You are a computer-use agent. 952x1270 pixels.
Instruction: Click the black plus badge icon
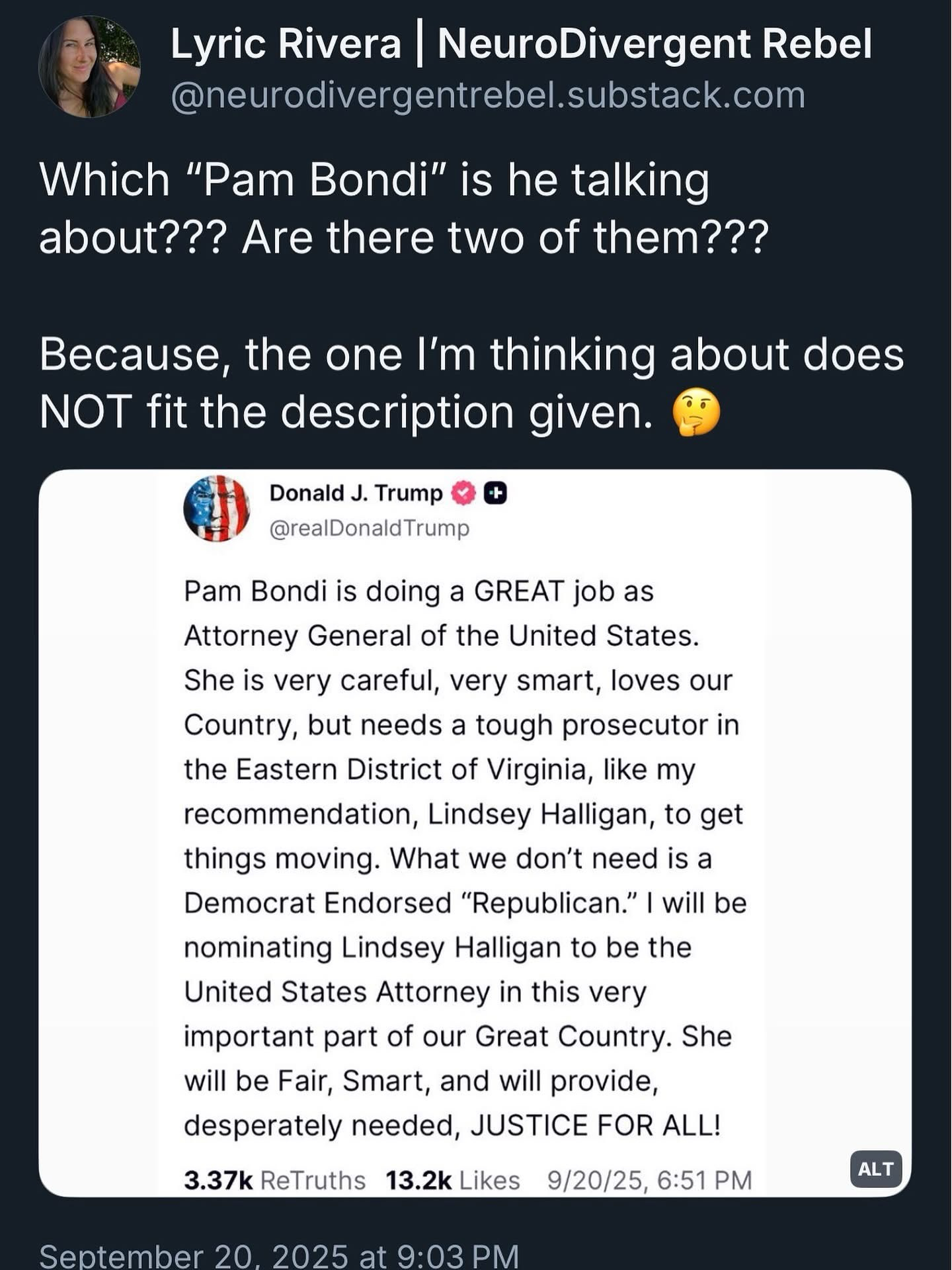pyautogui.click(x=496, y=493)
